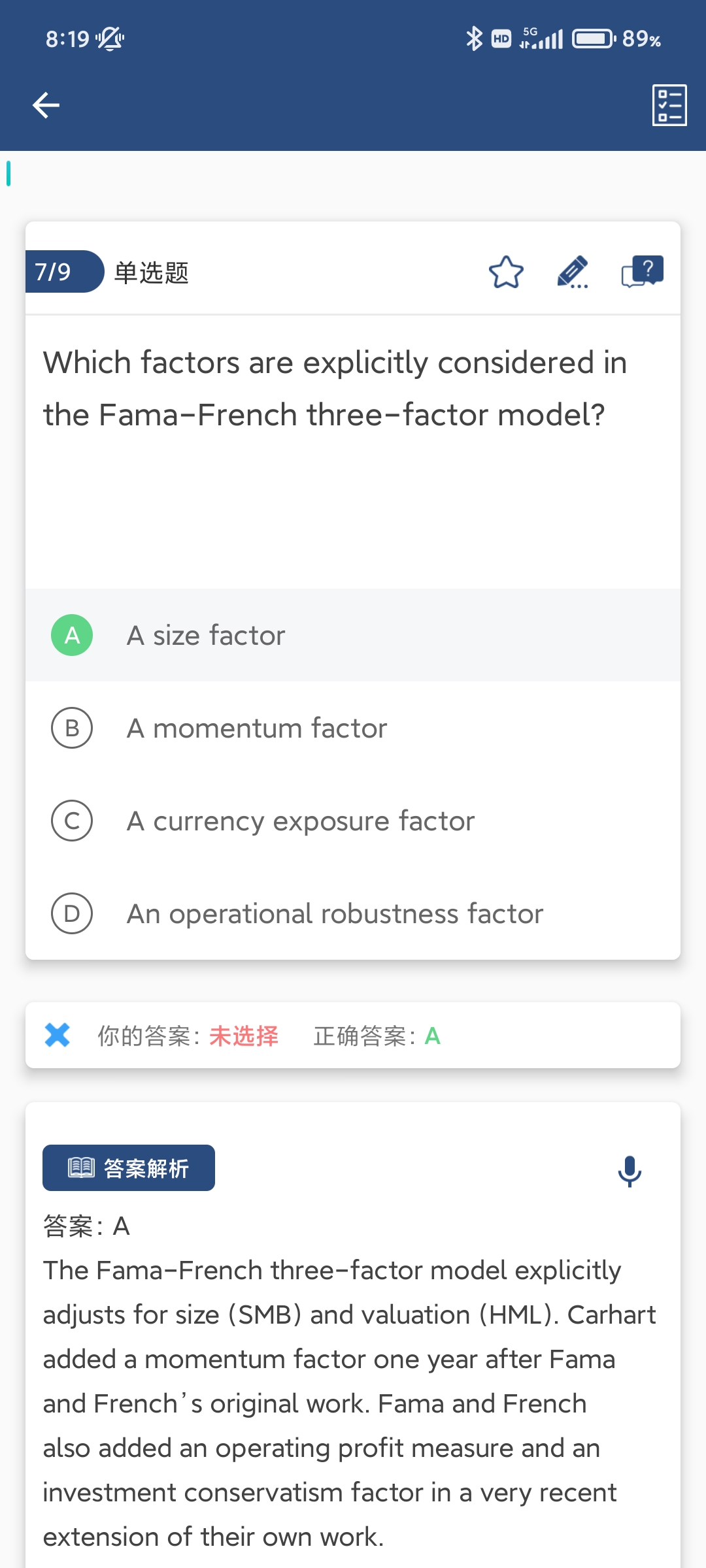This screenshot has width=706, height=1568.
Task: Tap the Bluetooth status icon
Action: [x=474, y=39]
